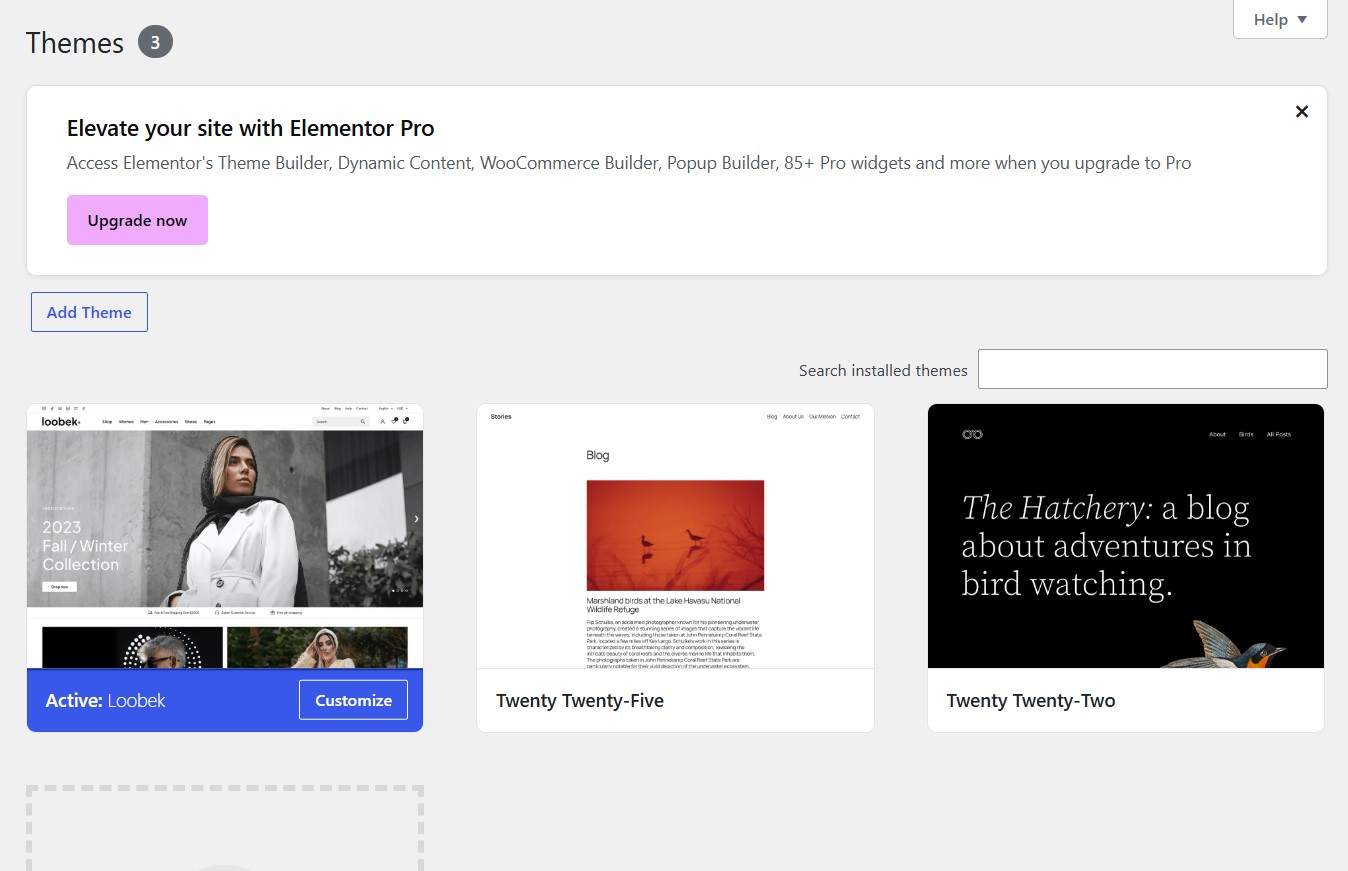Click the Themes page heading
The height and width of the screenshot is (871, 1348).
pos(75,43)
